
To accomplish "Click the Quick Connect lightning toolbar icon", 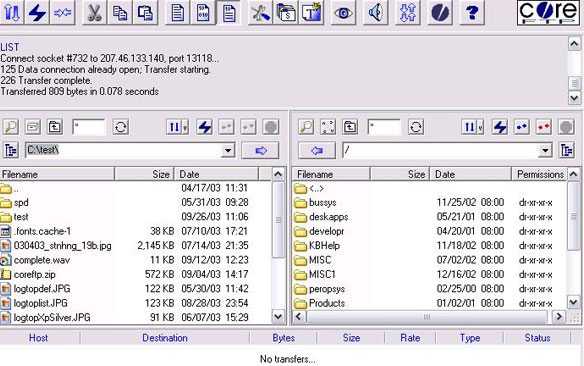I will click(37, 13).
